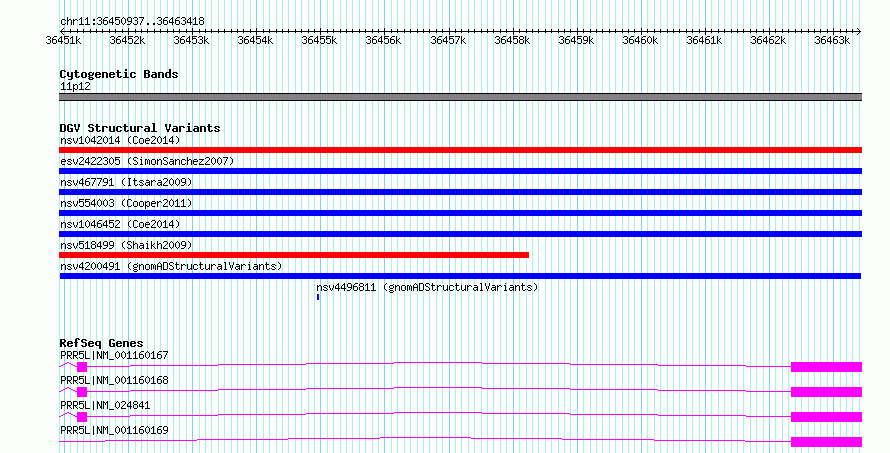
Task: Select the PRR5L|NM_001160168 transcript label
Action: click(114, 380)
